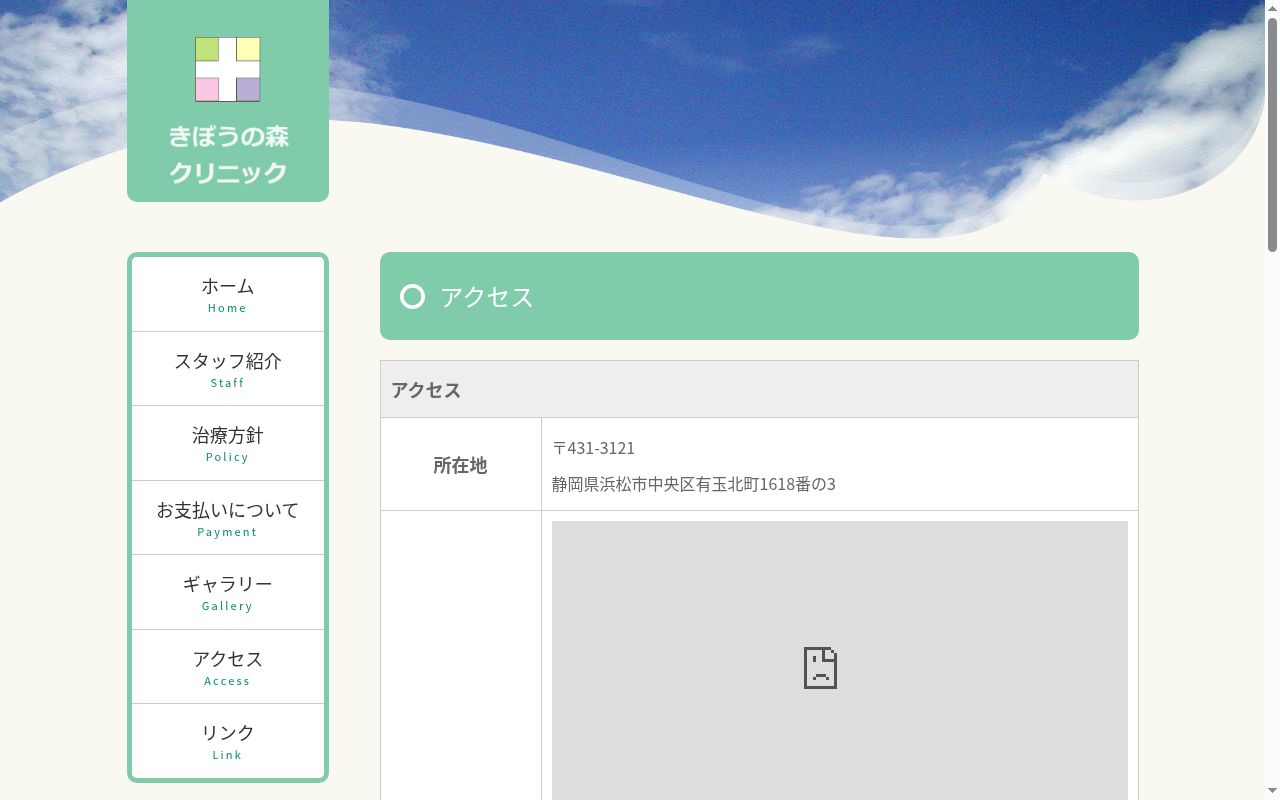
Task: Click the 所在地 table header cell
Action: click(461, 464)
